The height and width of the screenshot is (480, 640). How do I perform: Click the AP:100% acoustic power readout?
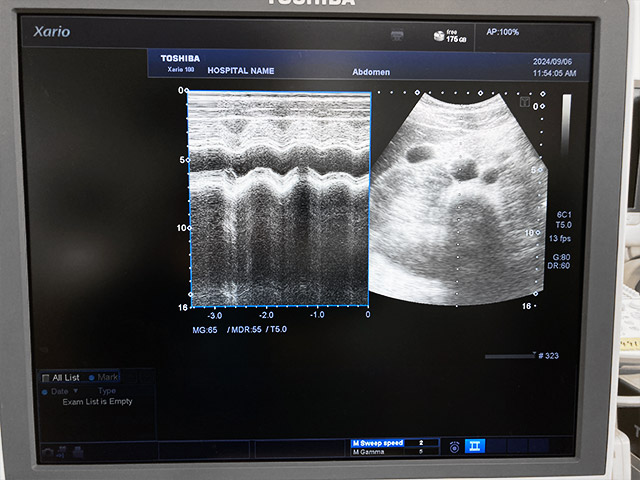click(502, 32)
